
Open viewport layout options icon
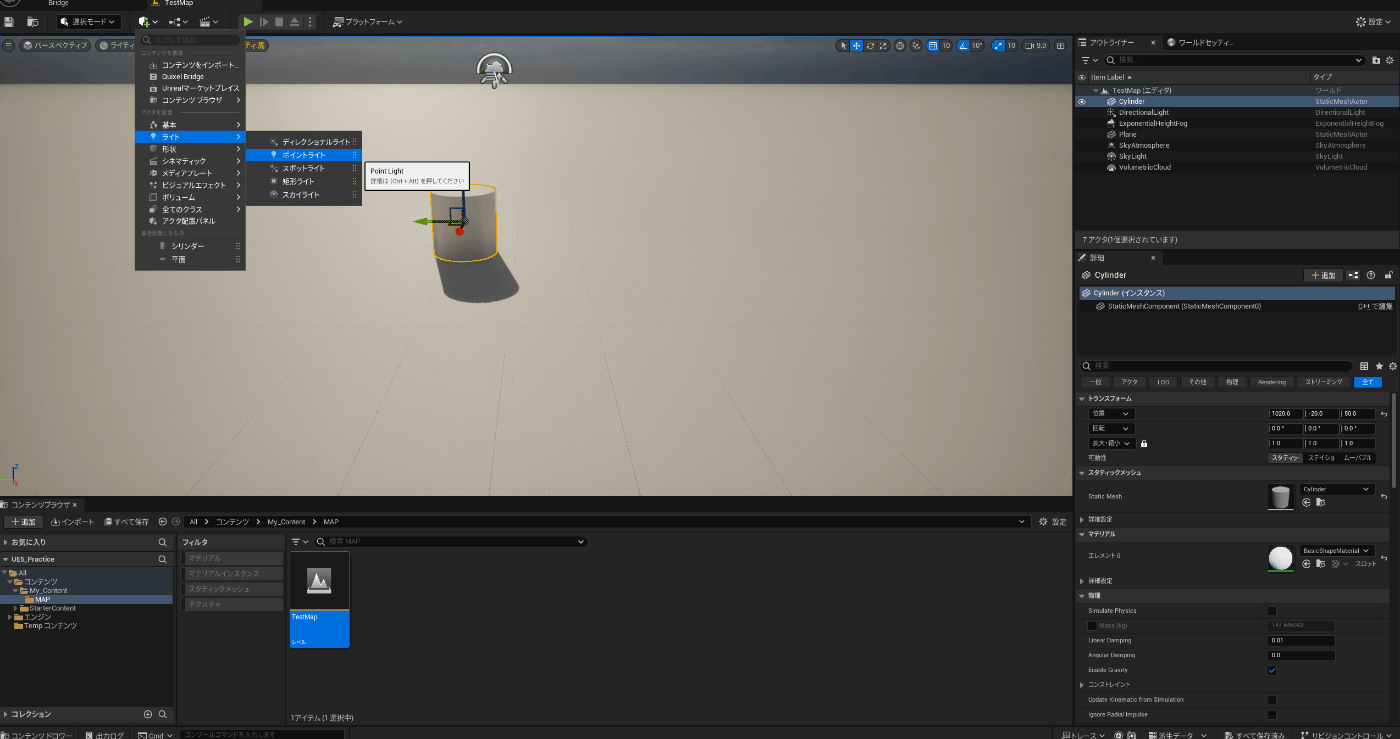click(x=1059, y=45)
